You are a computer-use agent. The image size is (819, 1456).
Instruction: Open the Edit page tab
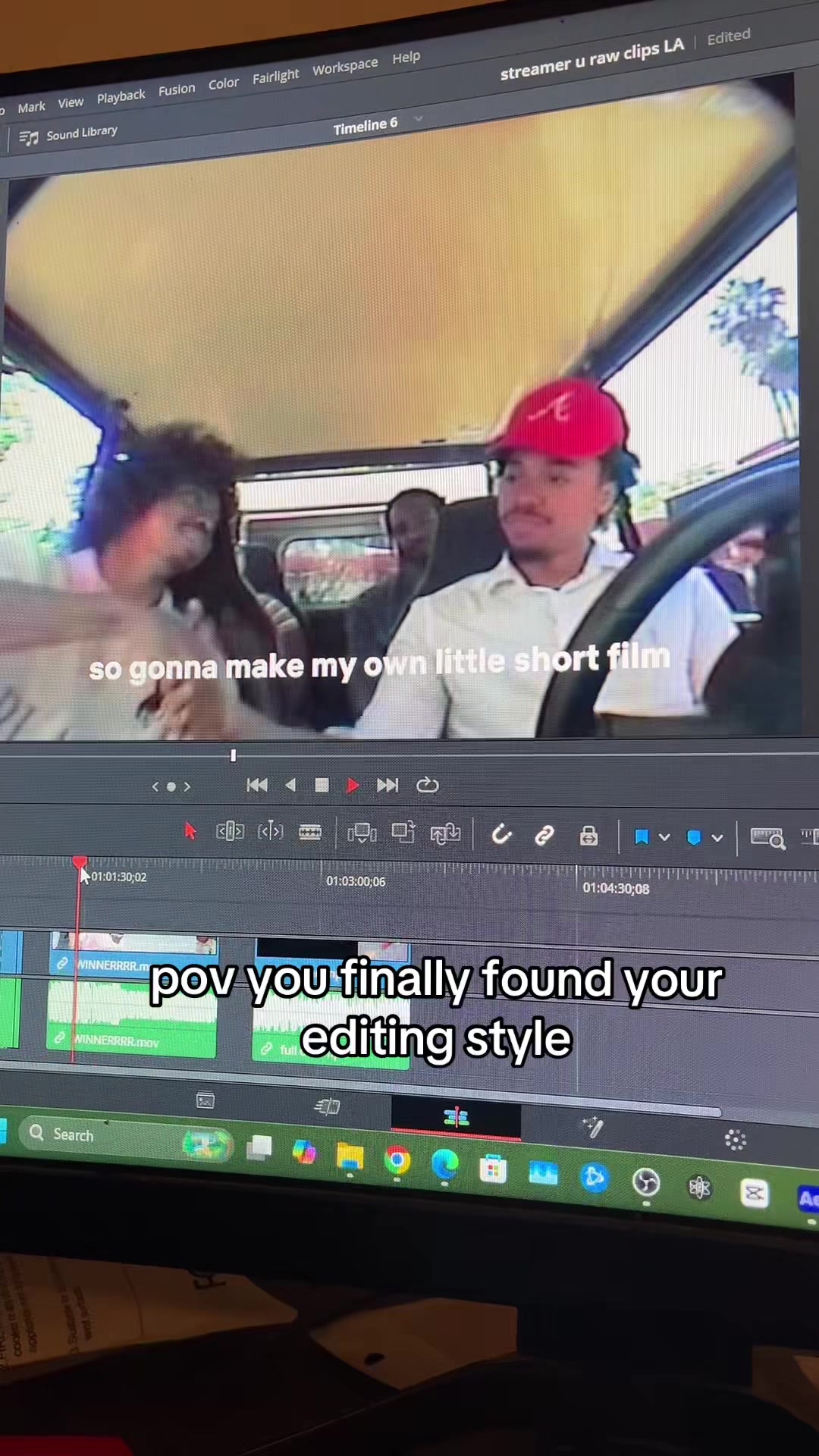click(x=456, y=1117)
